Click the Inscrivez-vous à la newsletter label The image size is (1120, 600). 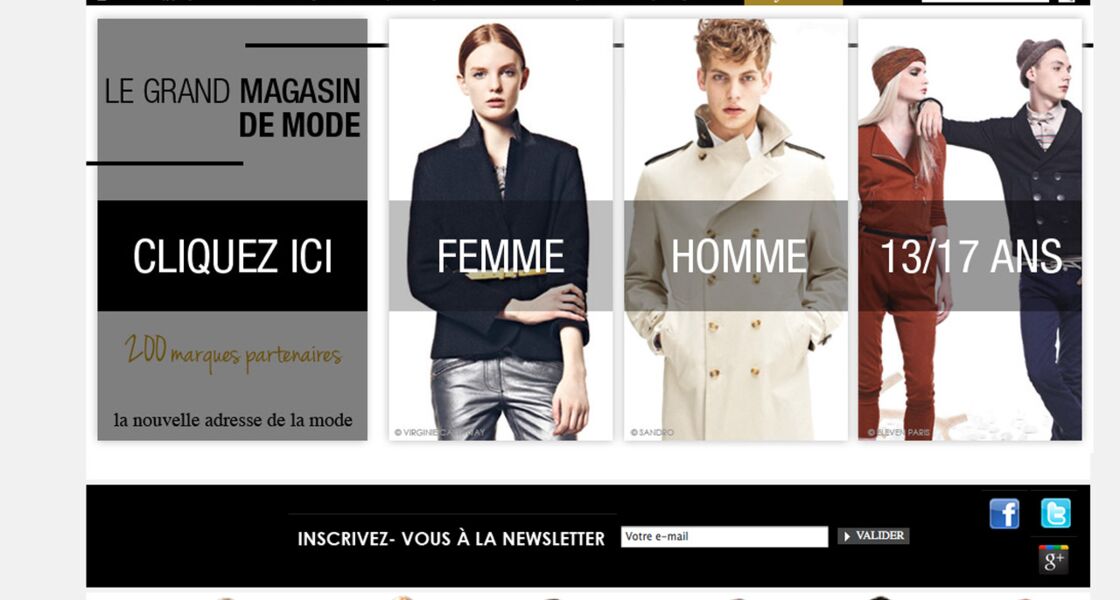tap(451, 539)
